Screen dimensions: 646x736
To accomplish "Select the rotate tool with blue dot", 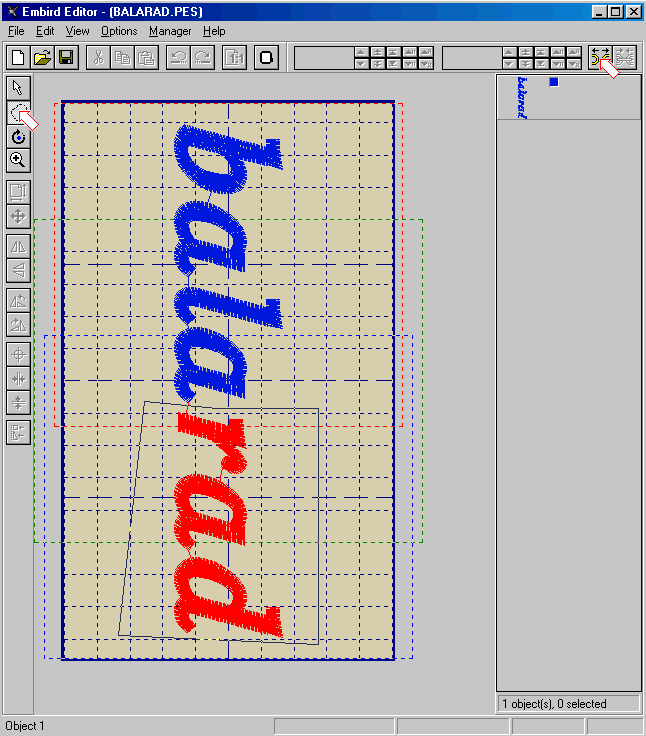I will pos(18,137).
